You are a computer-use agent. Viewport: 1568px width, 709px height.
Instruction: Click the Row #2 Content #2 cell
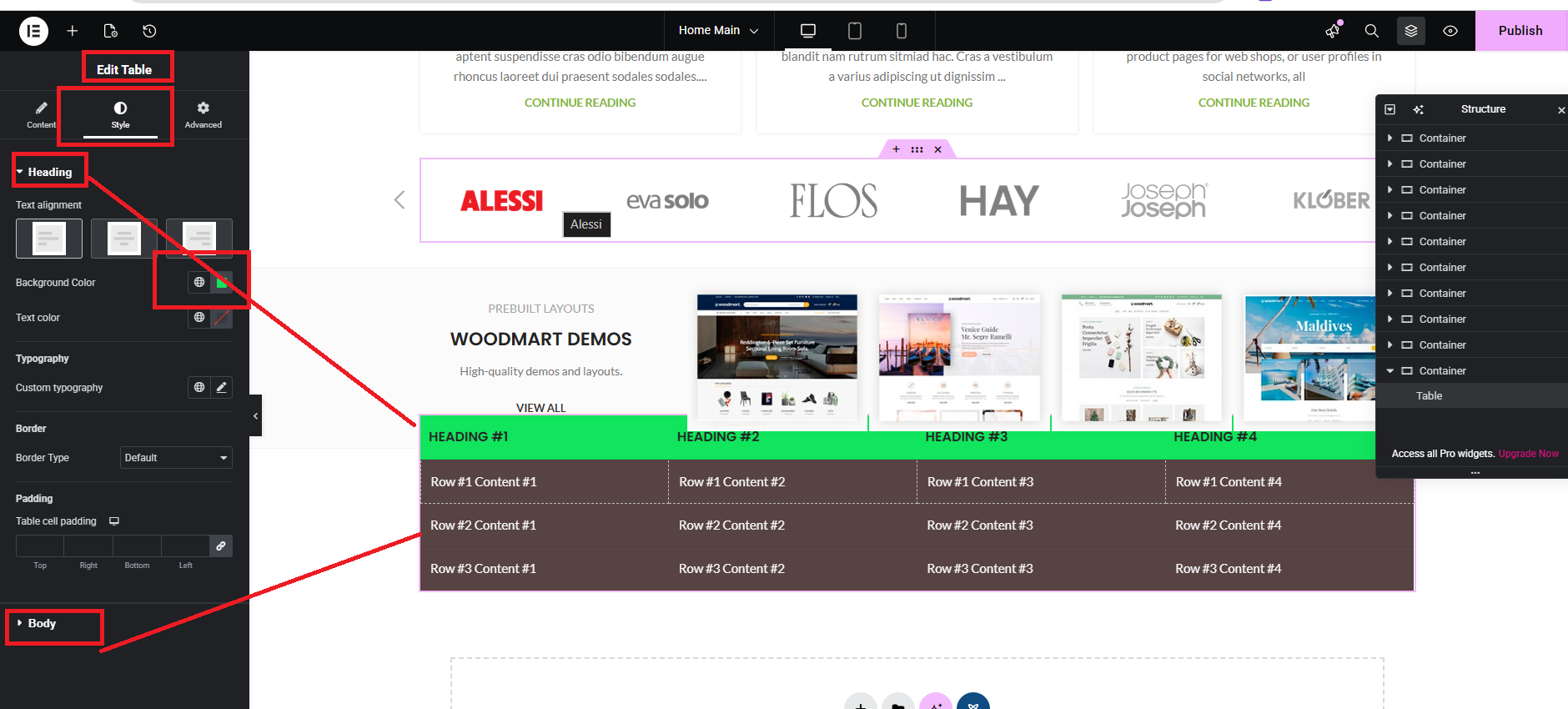pos(793,525)
